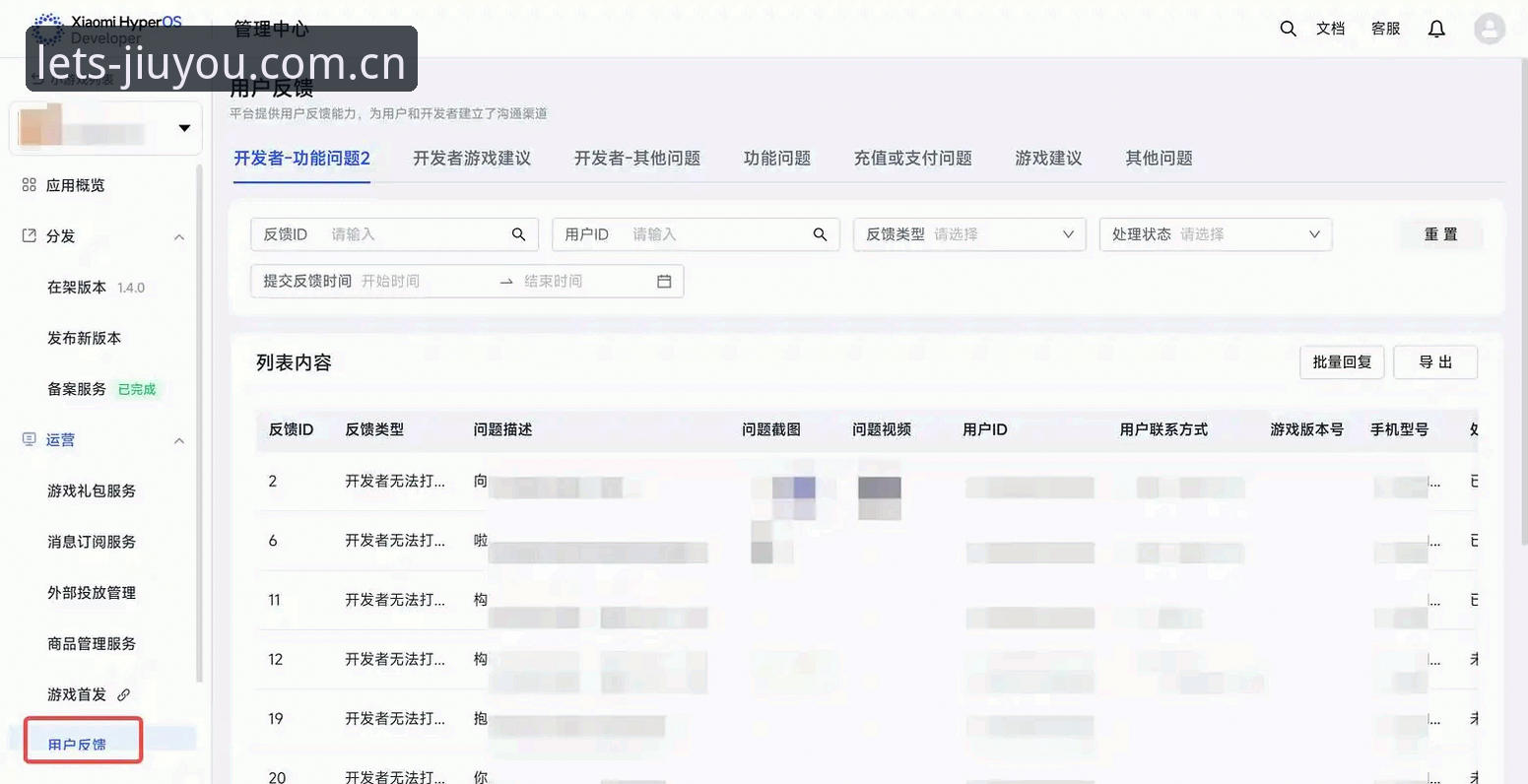Switch to 游戏建议 tab
1528x784 pixels.
pyautogui.click(x=1049, y=159)
